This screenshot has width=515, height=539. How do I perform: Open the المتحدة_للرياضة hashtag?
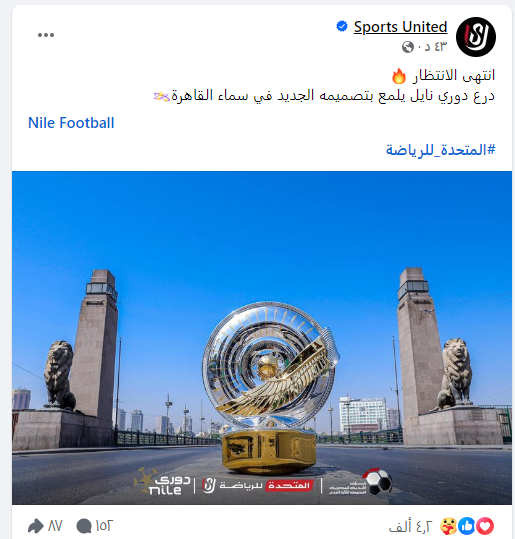(440, 150)
